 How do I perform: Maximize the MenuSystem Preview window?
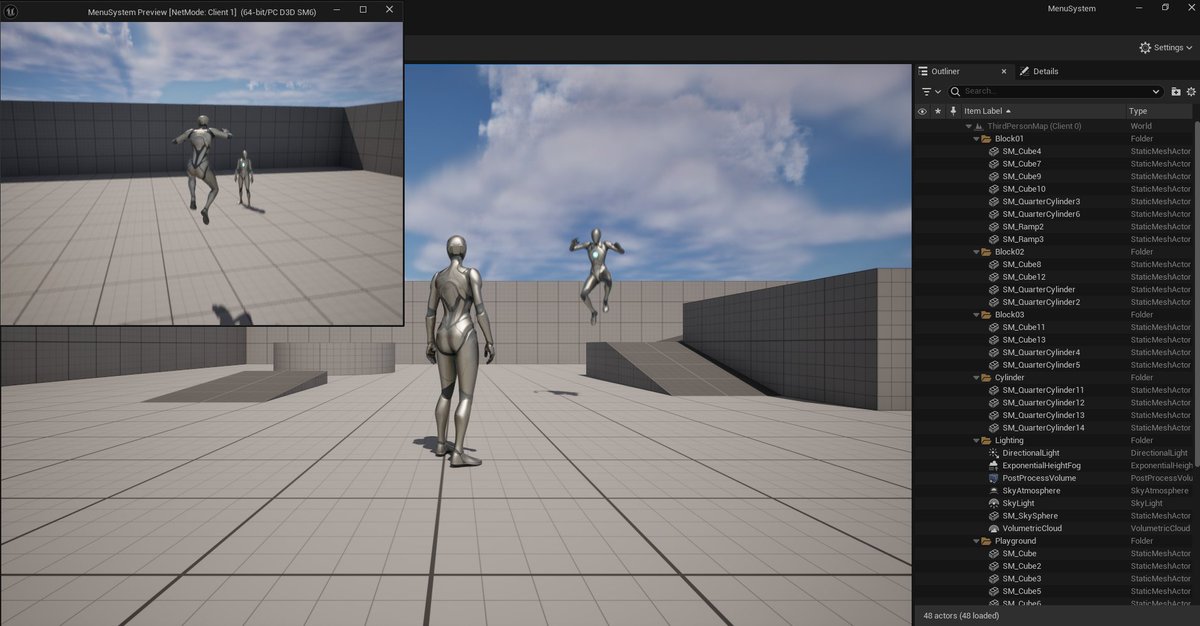tap(362, 9)
